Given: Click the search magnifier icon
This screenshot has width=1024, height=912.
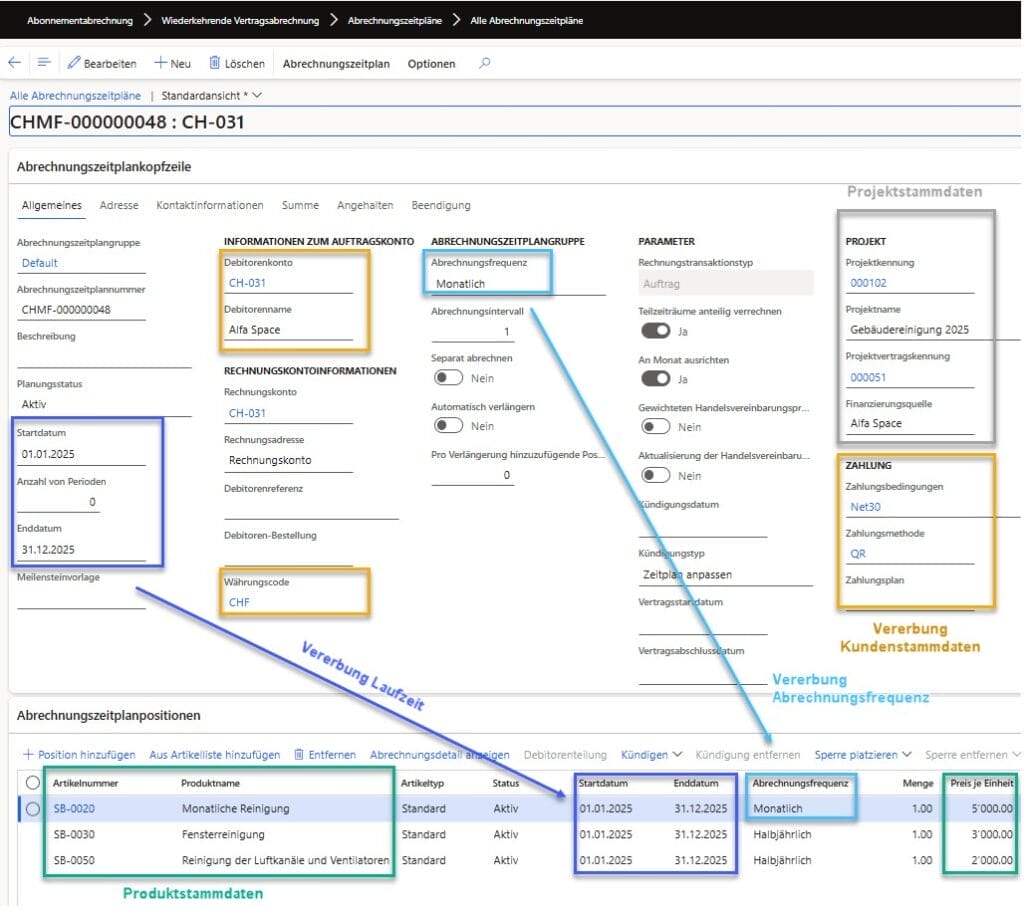Looking at the screenshot, I should pos(485,63).
